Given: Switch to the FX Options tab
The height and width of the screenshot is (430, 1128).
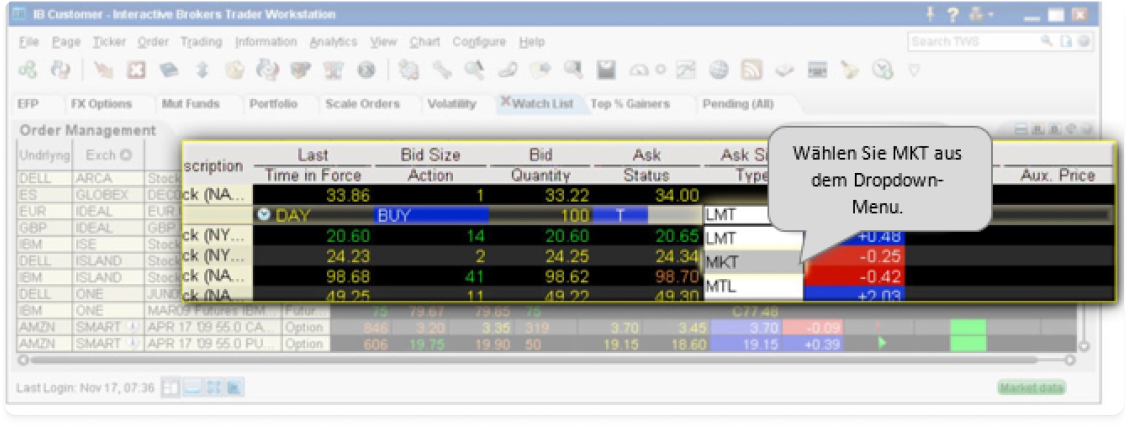Looking at the screenshot, I should (x=101, y=104).
